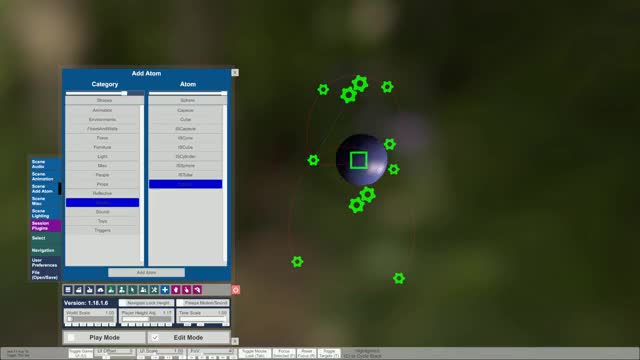Viewport: 640px width, 360px height.
Task: Click the slider above the Category list
Action: [x=105, y=93]
